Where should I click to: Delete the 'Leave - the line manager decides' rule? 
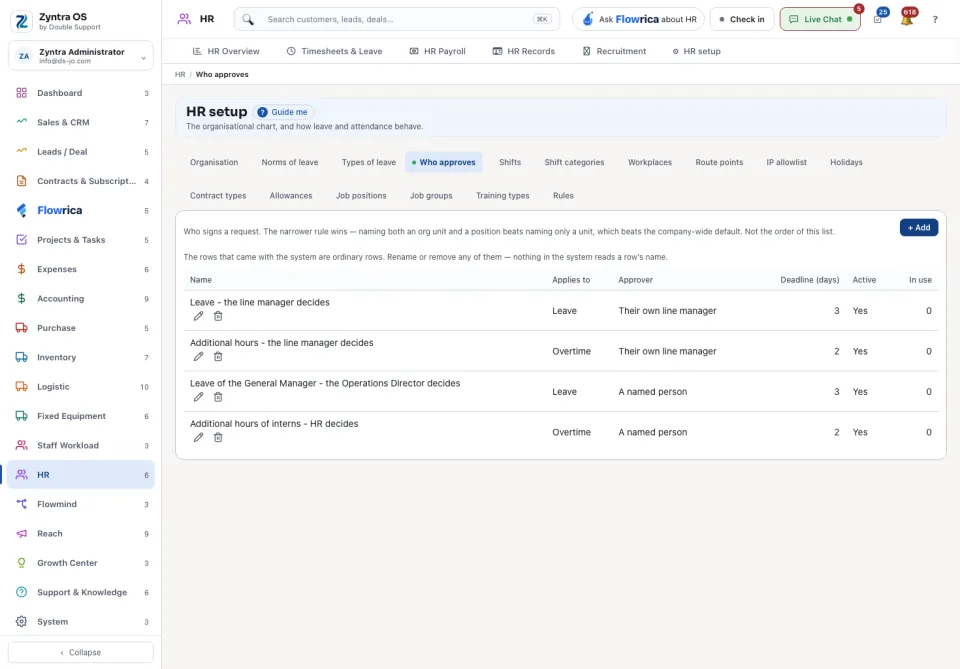pos(218,316)
